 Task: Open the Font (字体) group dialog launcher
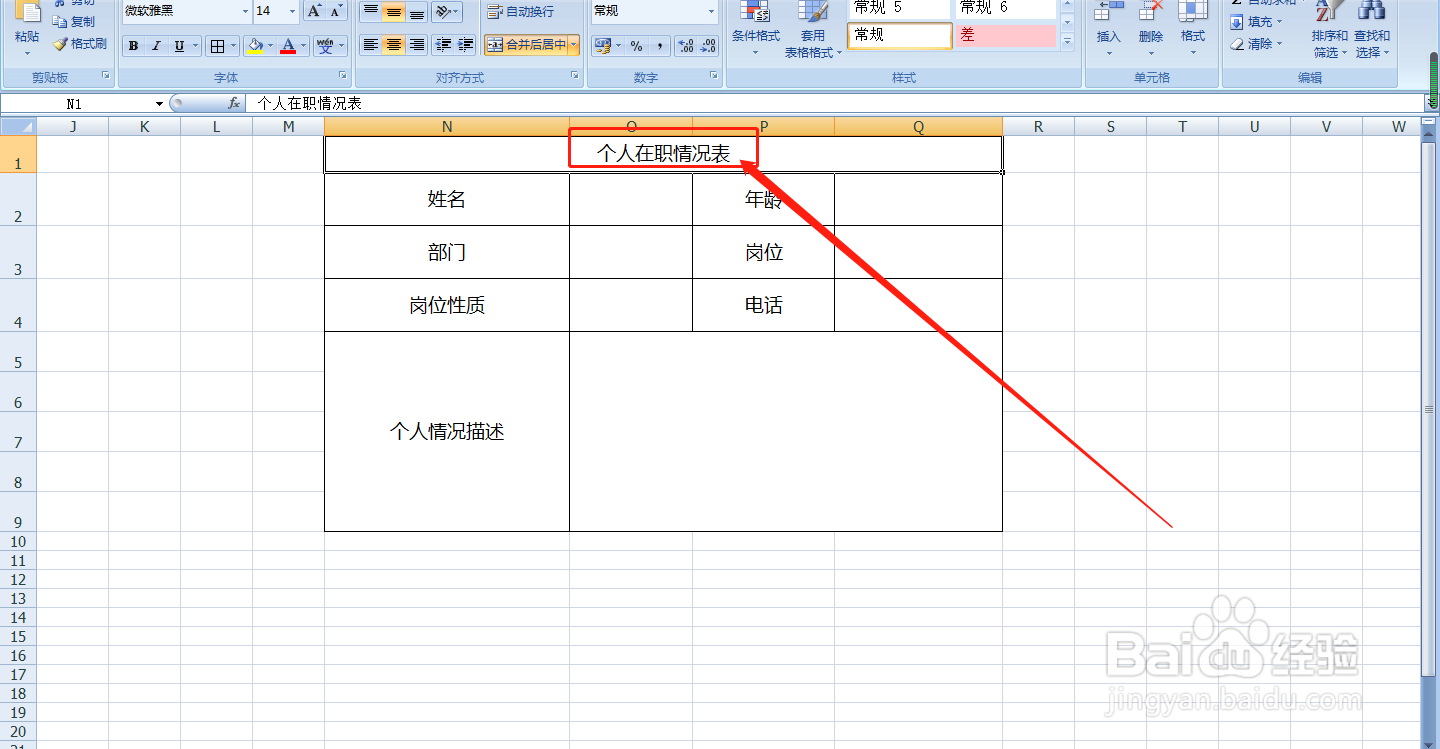(x=343, y=76)
